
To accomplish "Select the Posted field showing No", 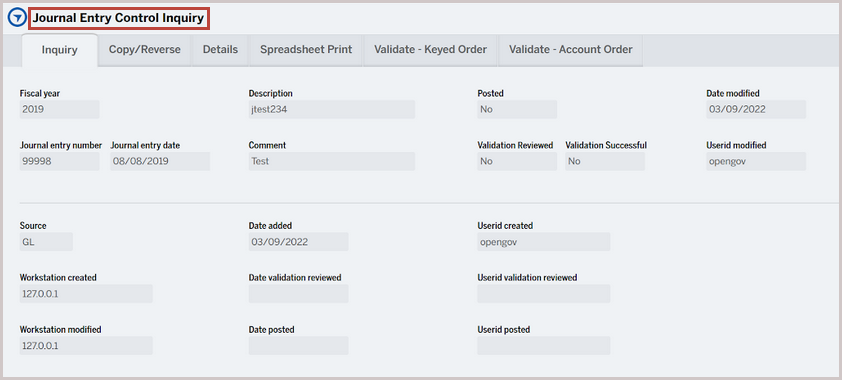I will click(x=517, y=109).
